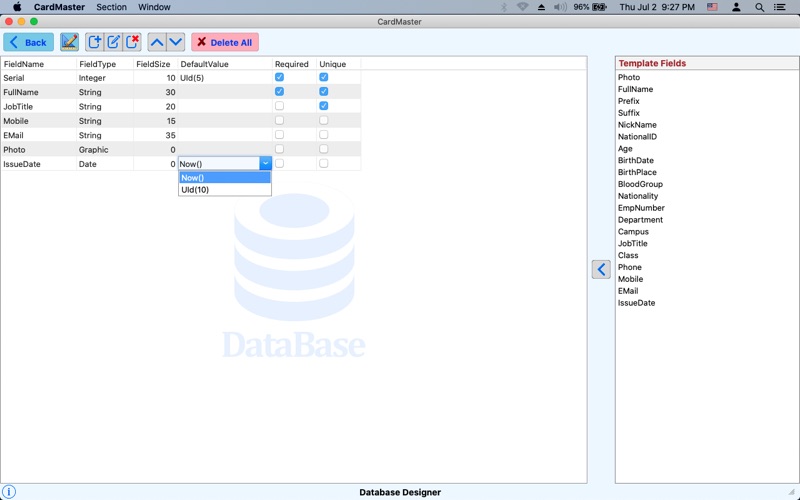This screenshot has height=500, width=800.
Task: Select the Serial field name cell
Action: pos(38,78)
